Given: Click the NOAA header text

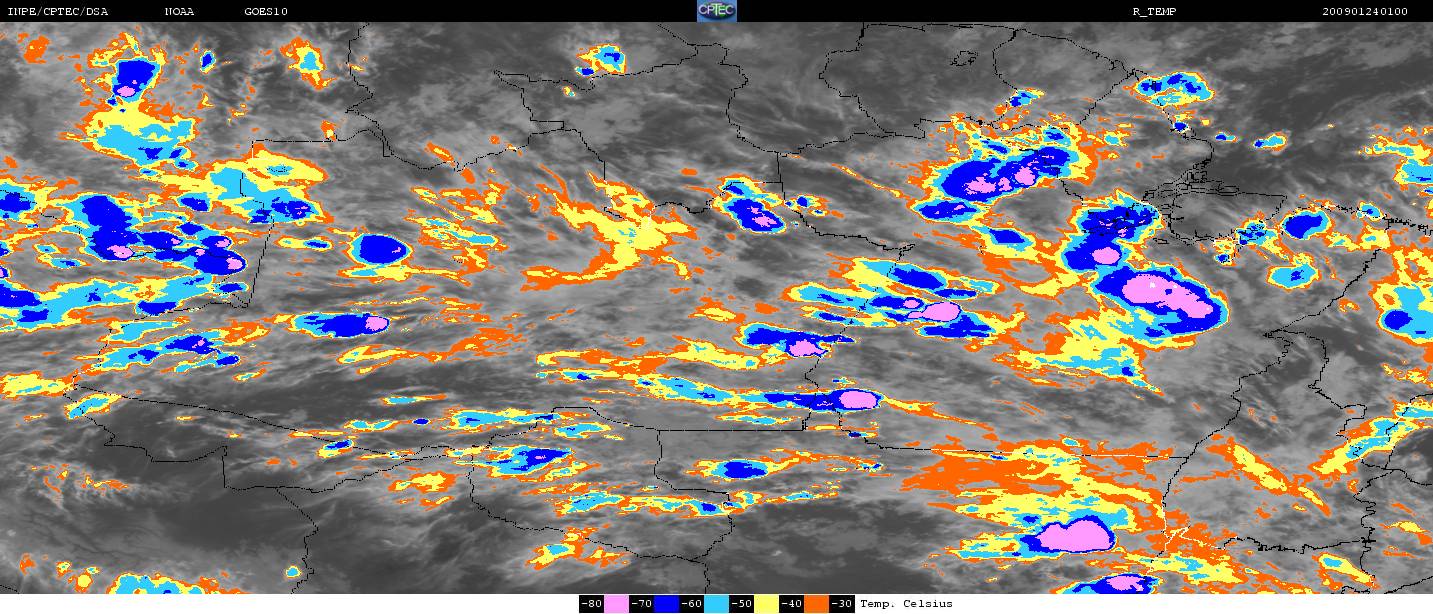Looking at the screenshot, I should click(179, 12).
